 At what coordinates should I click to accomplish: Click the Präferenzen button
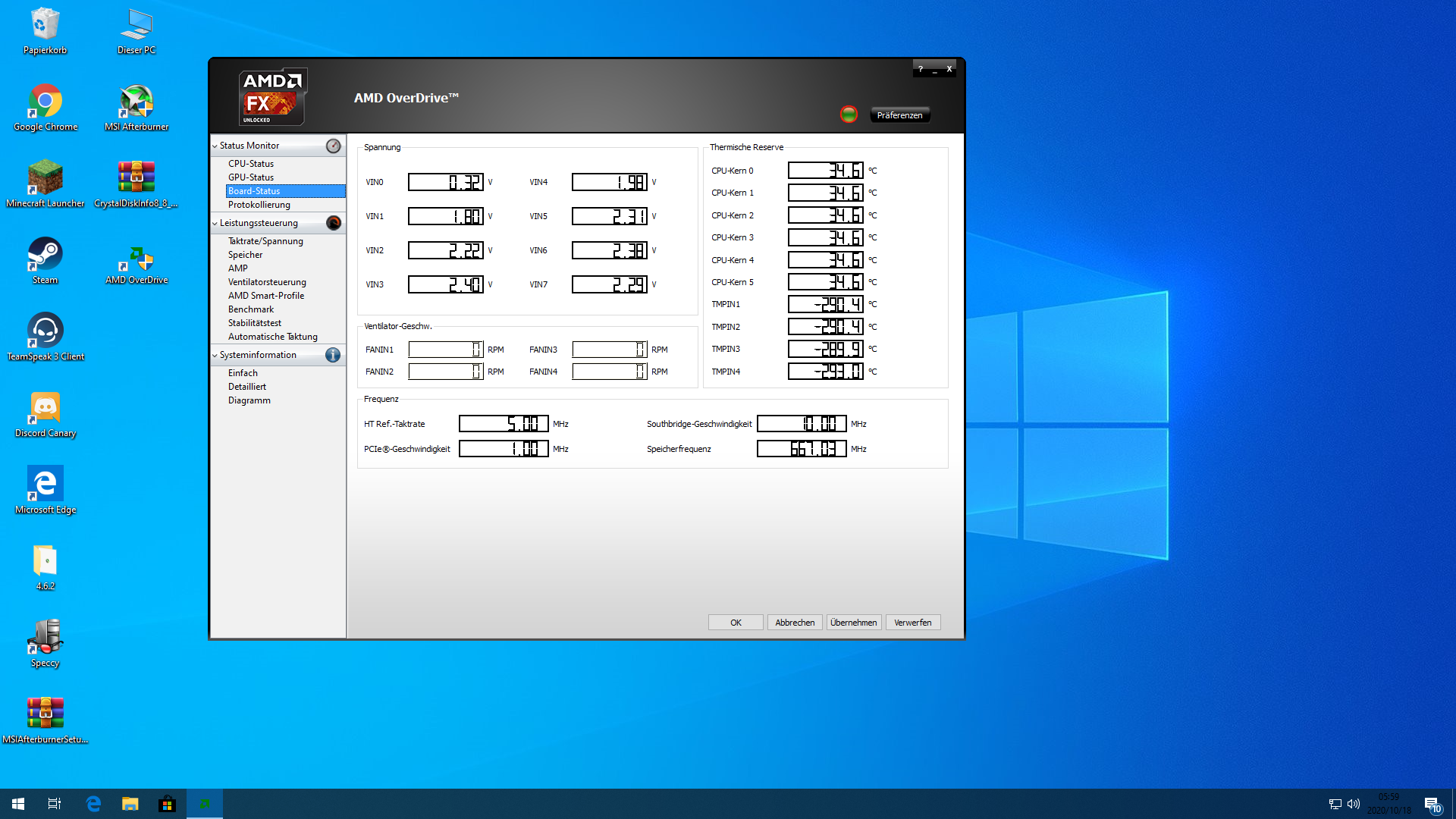click(899, 115)
